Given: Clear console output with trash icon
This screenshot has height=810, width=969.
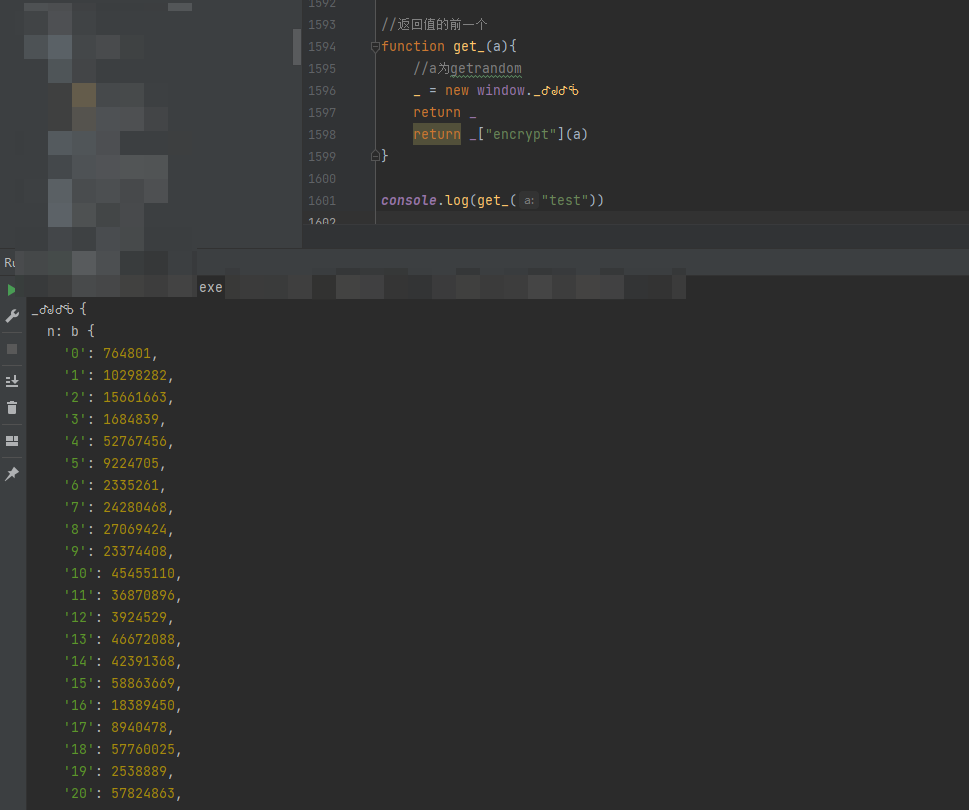Looking at the screenshot, I should click(12, 408).
